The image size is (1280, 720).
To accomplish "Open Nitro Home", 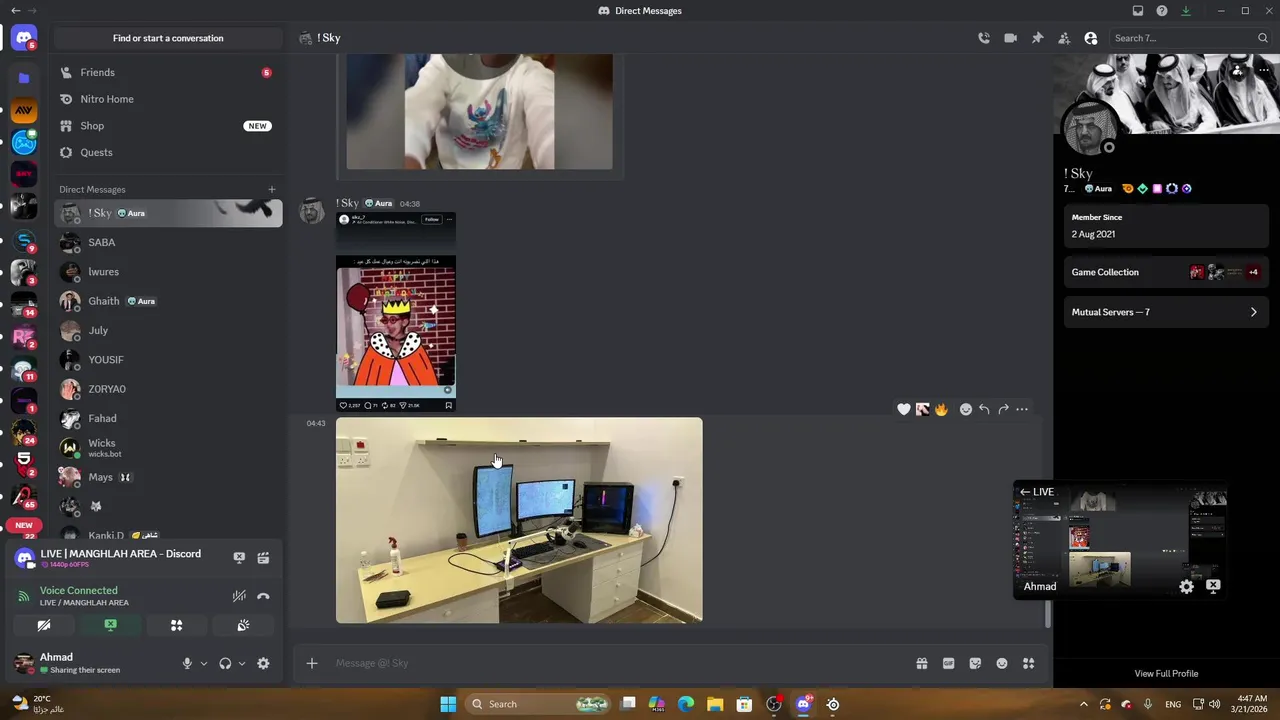I will [x=167, y=99].
